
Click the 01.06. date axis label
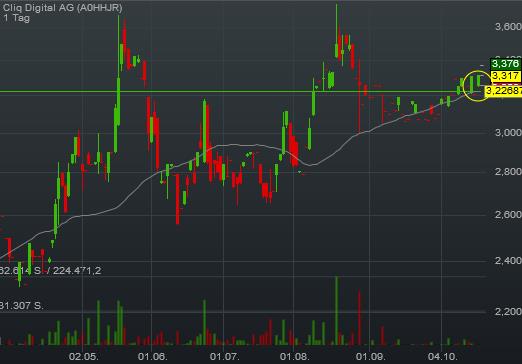pyautogui.click(x=152, y=357)
